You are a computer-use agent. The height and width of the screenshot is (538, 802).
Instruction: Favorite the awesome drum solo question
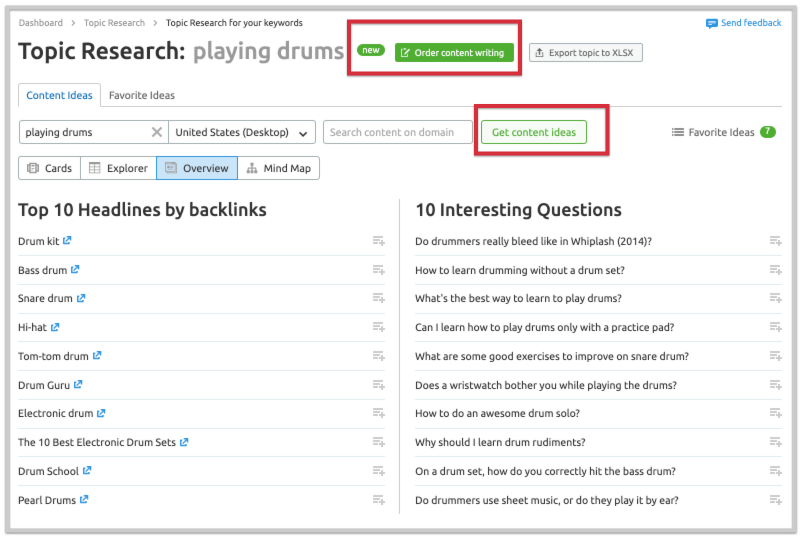tap(775, 413)
